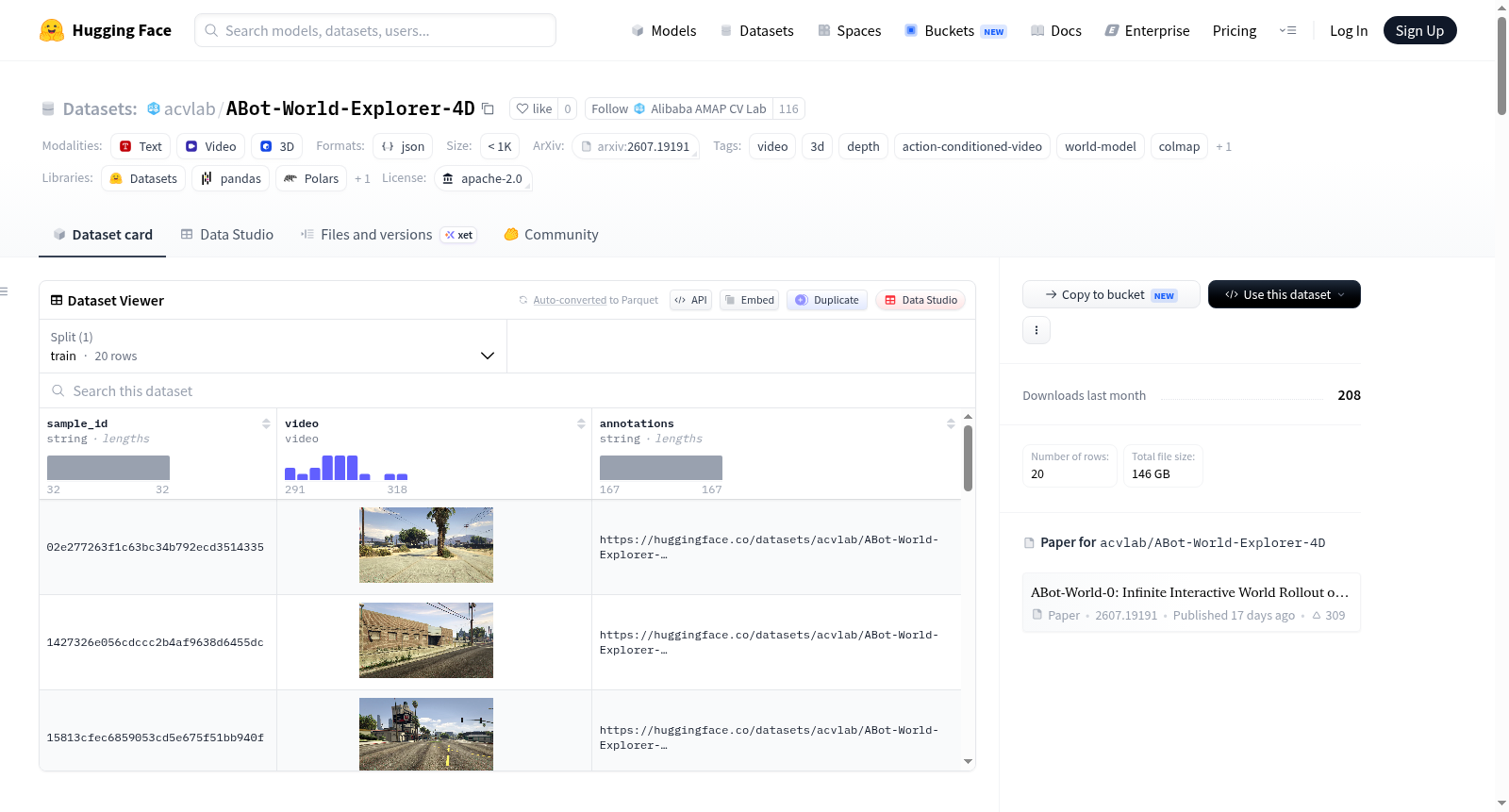The image size is (1509, 812).
Task: Click the Embed button
Action: [749, 300]
